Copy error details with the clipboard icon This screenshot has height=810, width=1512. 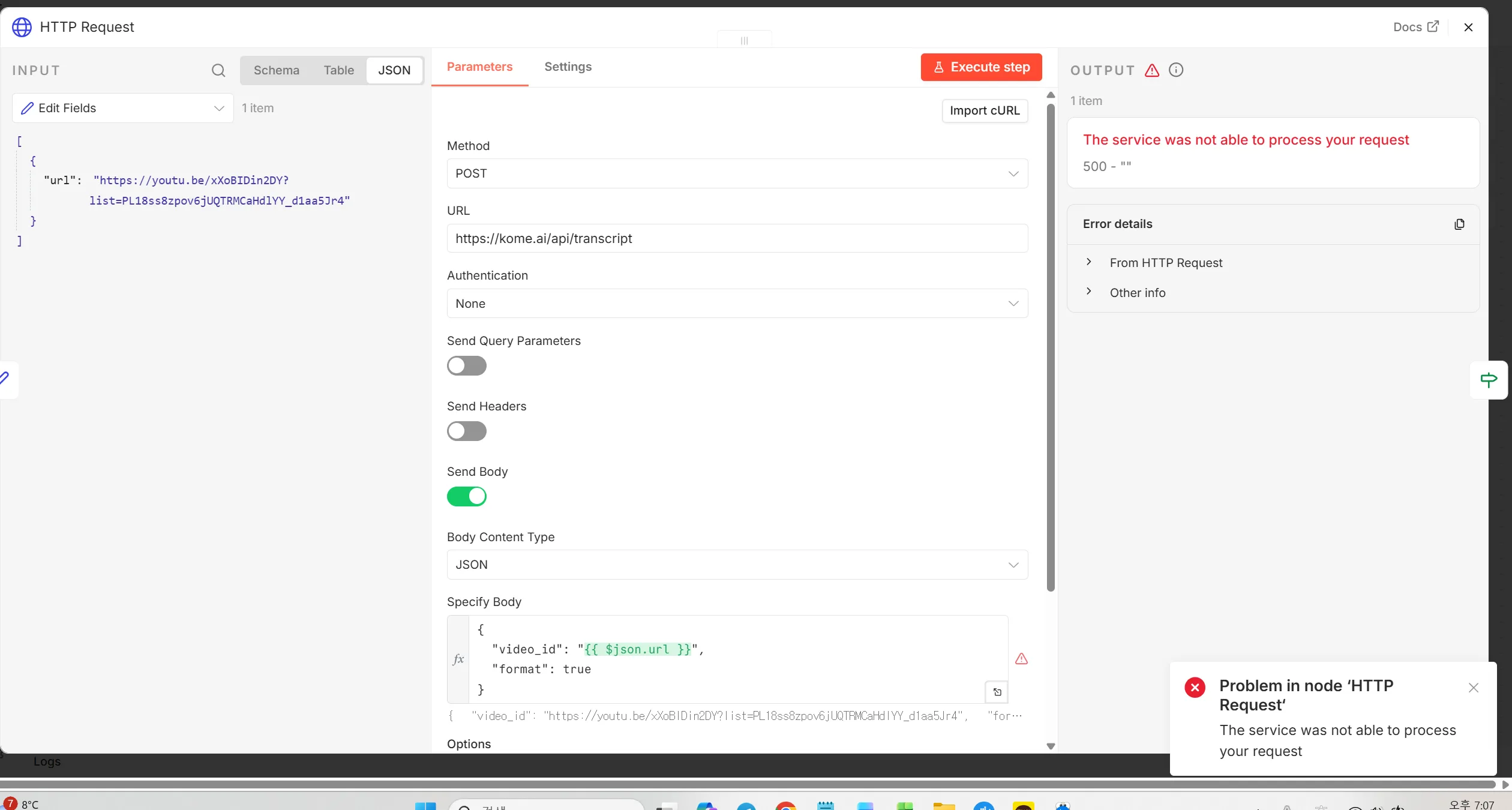tap(1459, 224)
